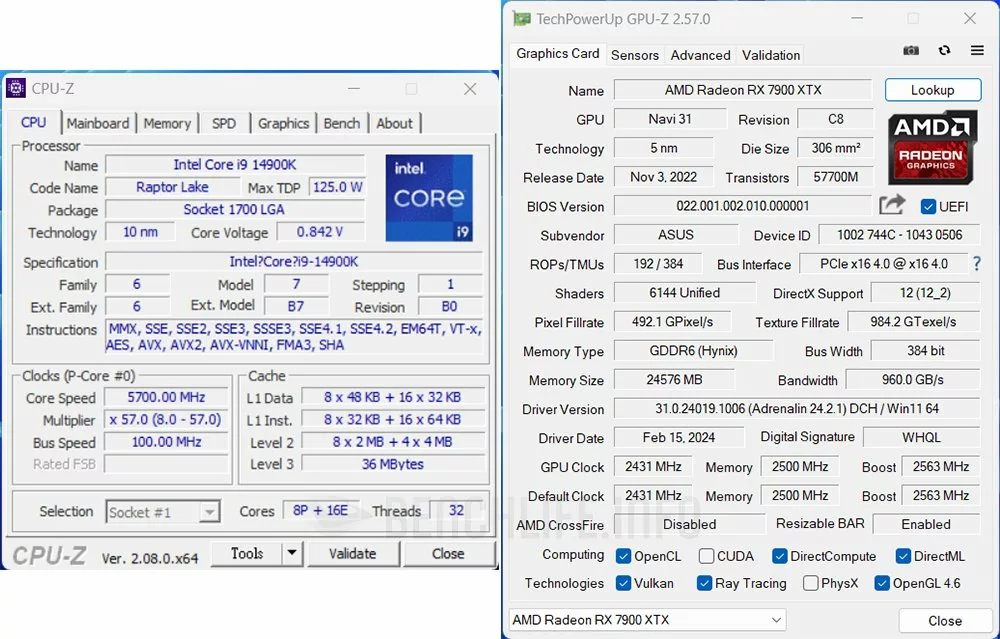Click the GPU-Z screenshot camera icon

click(x=911, y=51)
